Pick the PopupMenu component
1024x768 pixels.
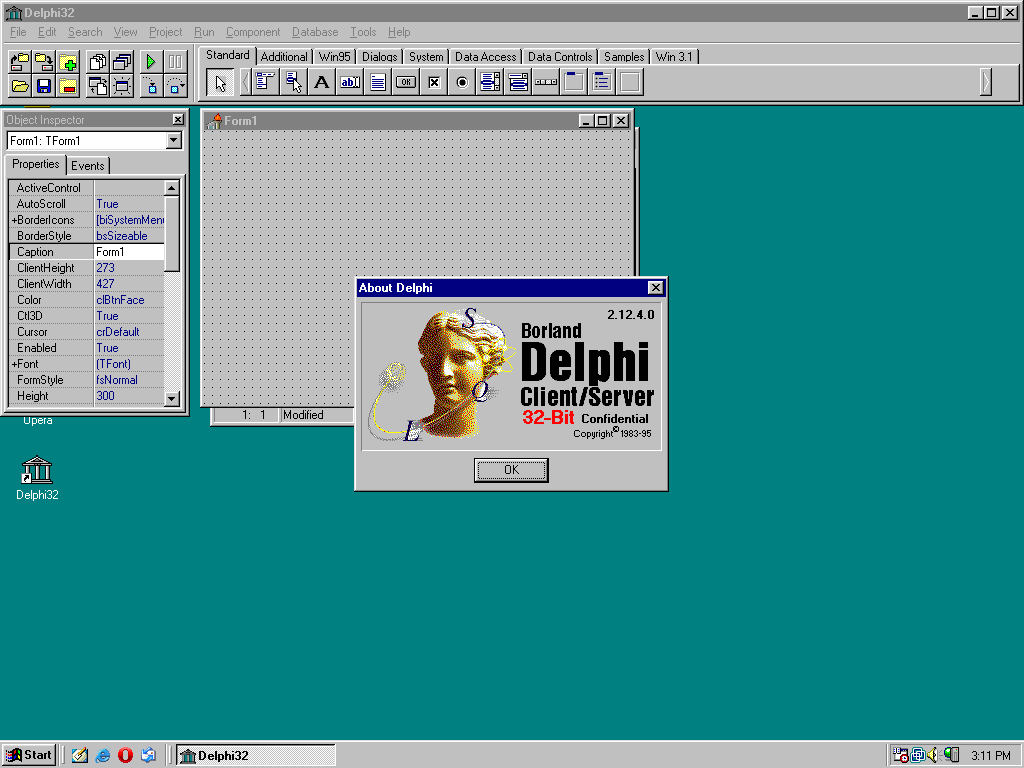[294, 82]
